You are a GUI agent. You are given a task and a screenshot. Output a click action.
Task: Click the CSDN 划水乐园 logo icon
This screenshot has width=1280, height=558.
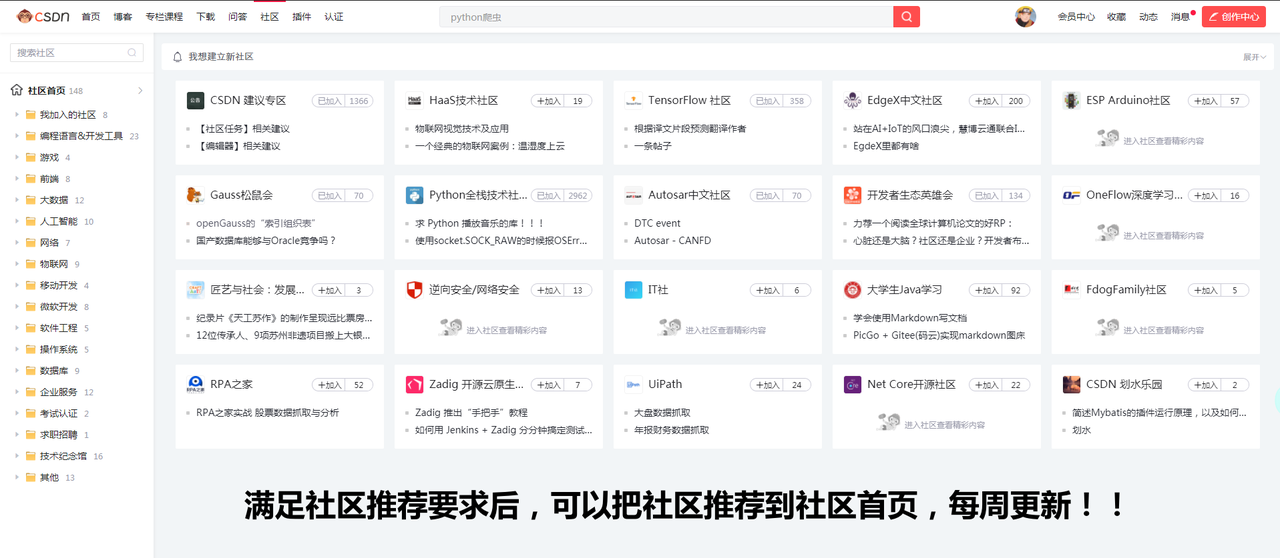[x=1071, y=384]
